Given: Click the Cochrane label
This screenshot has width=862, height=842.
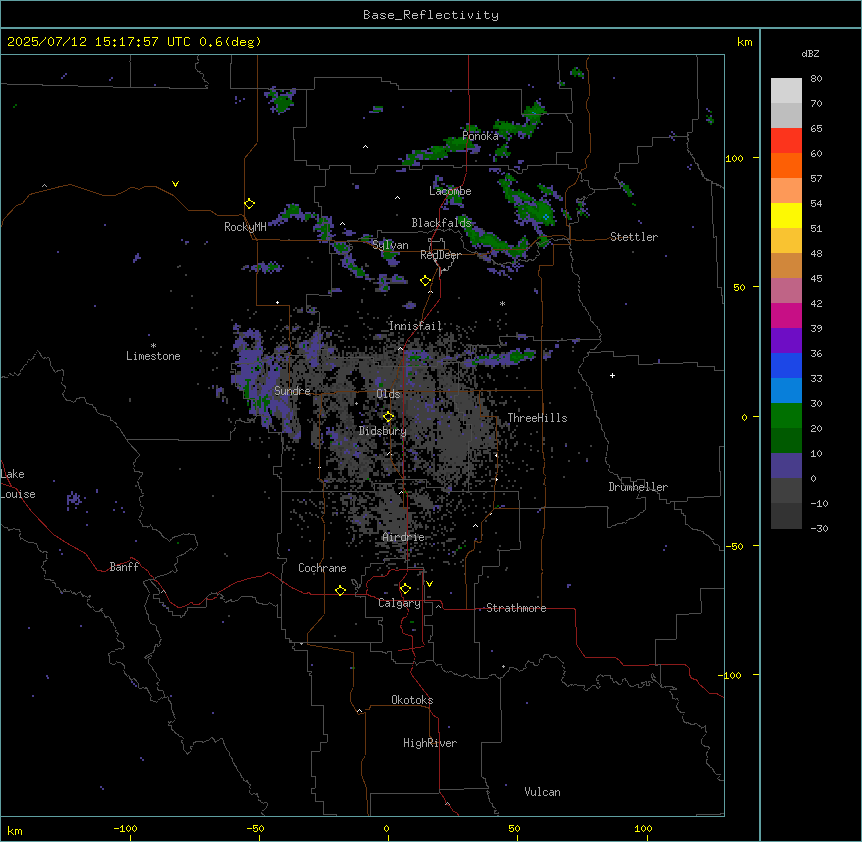Looking at the screenshot, I should point(322,568).
